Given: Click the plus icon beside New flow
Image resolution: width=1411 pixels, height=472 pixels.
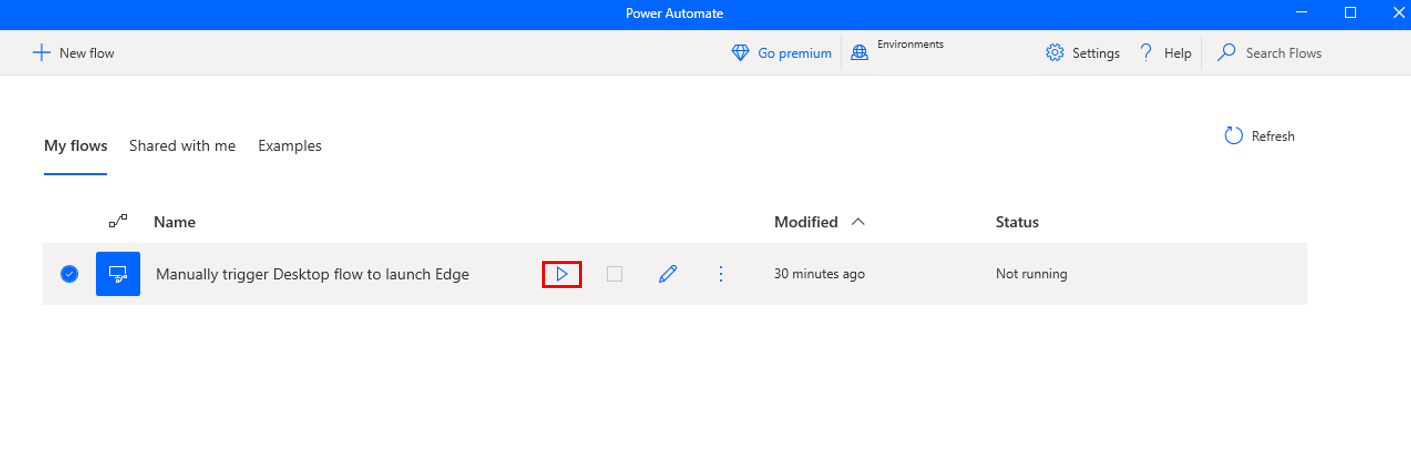Looking at the screenshot, I should point(41,53).
